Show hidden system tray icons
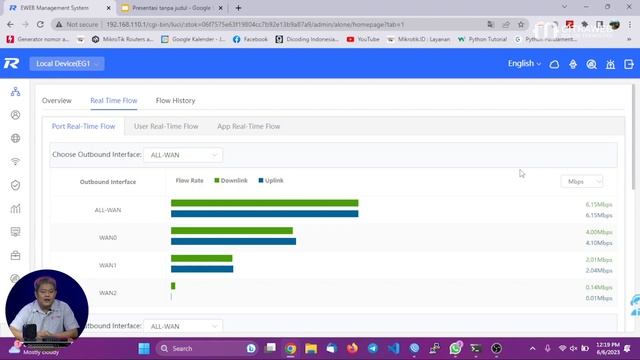640x360 pixels. (x=532, y=348)
